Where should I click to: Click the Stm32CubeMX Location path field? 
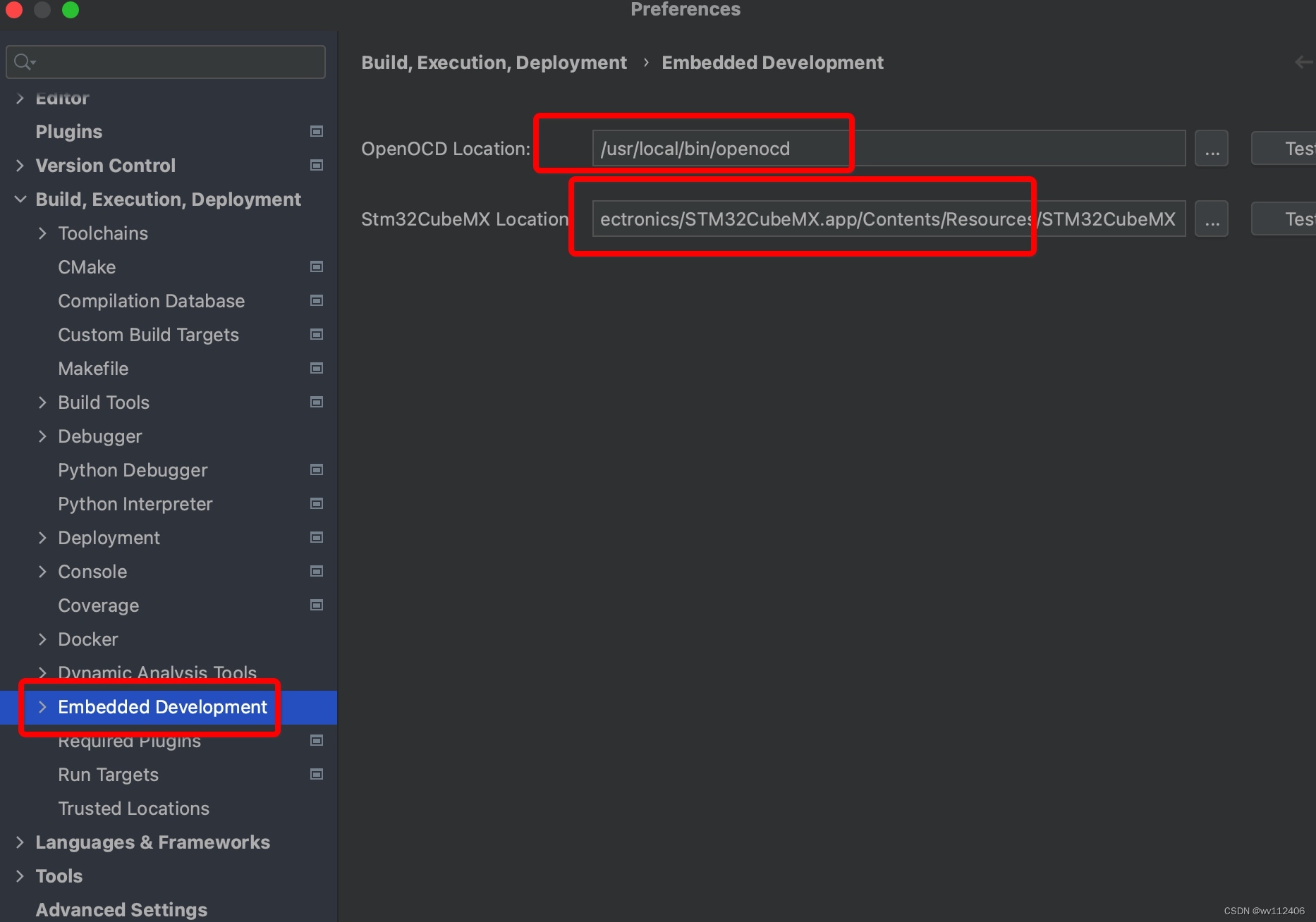pos(889,219)
